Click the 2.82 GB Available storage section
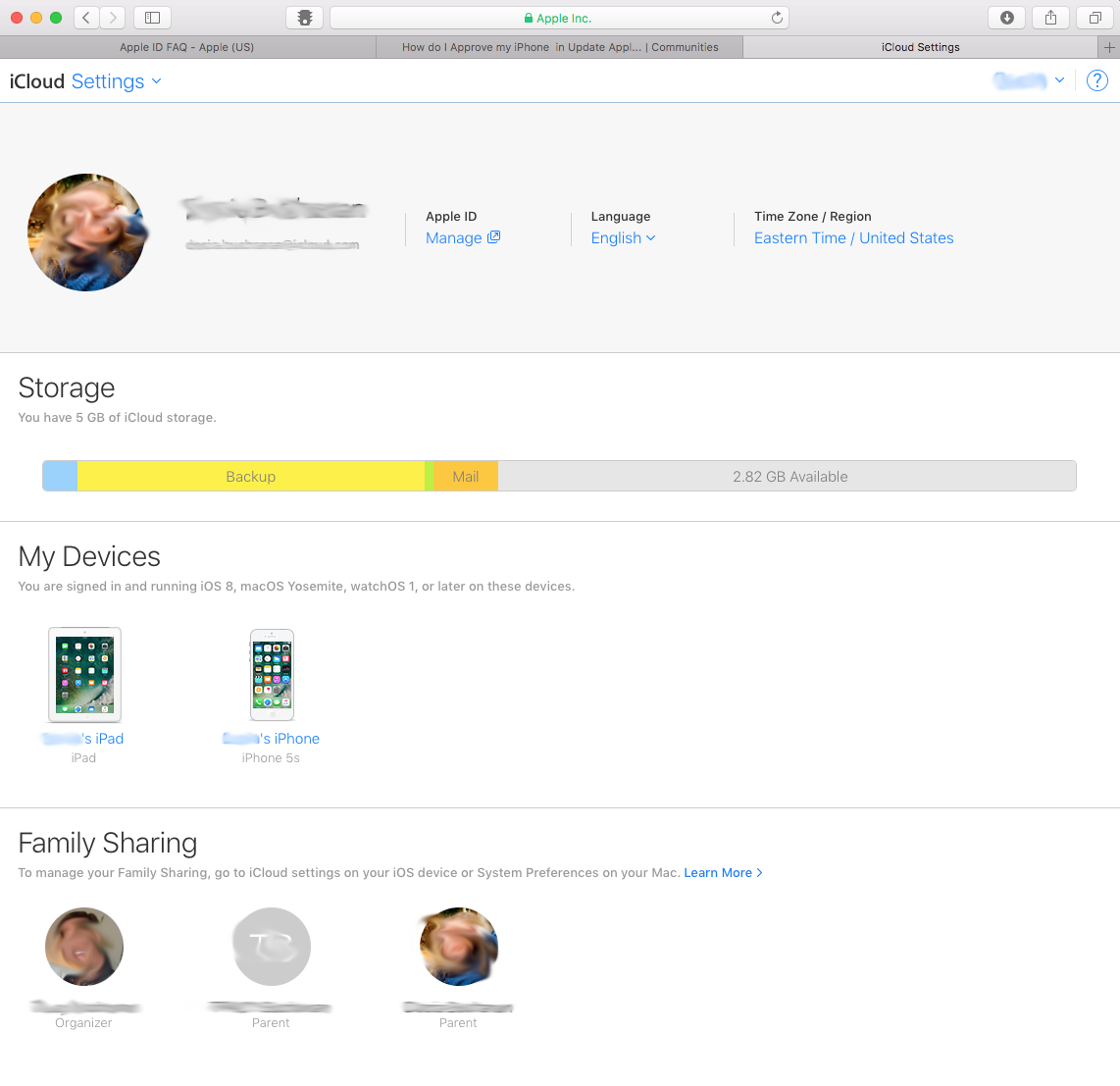Screen dimensions: 1120x1086 [788, 476]
